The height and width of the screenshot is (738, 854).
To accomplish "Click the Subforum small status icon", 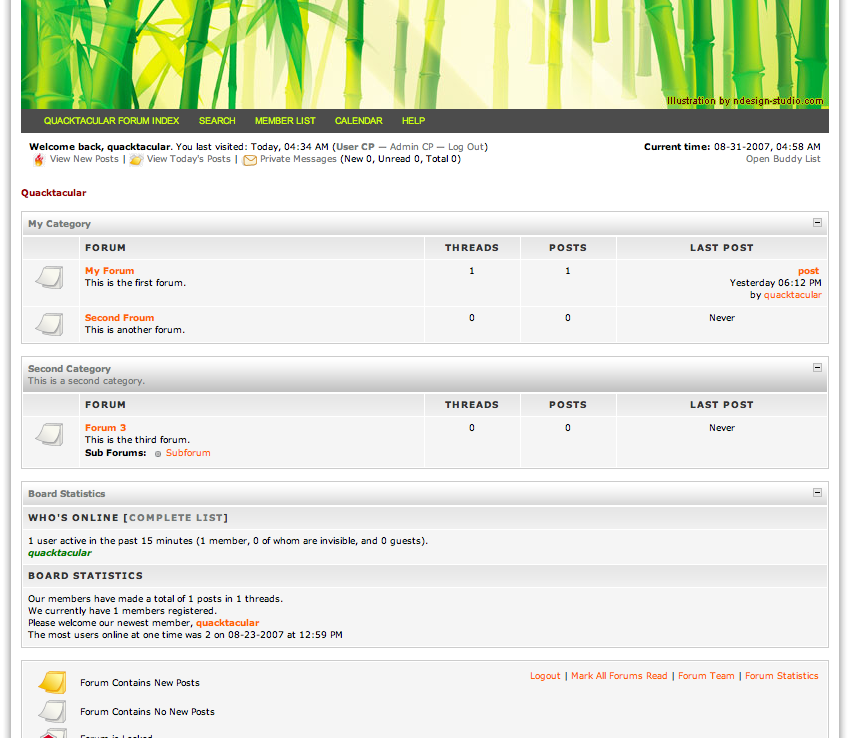I will [x=158, y=454].
